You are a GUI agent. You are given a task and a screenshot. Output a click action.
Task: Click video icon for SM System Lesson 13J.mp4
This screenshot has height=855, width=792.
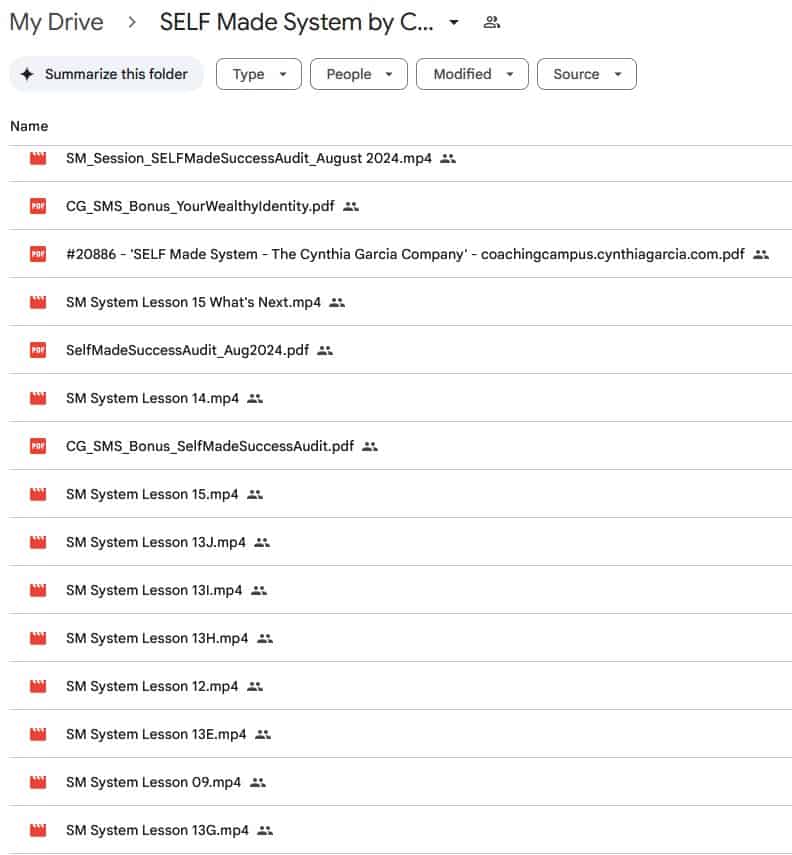click(38, 542)
